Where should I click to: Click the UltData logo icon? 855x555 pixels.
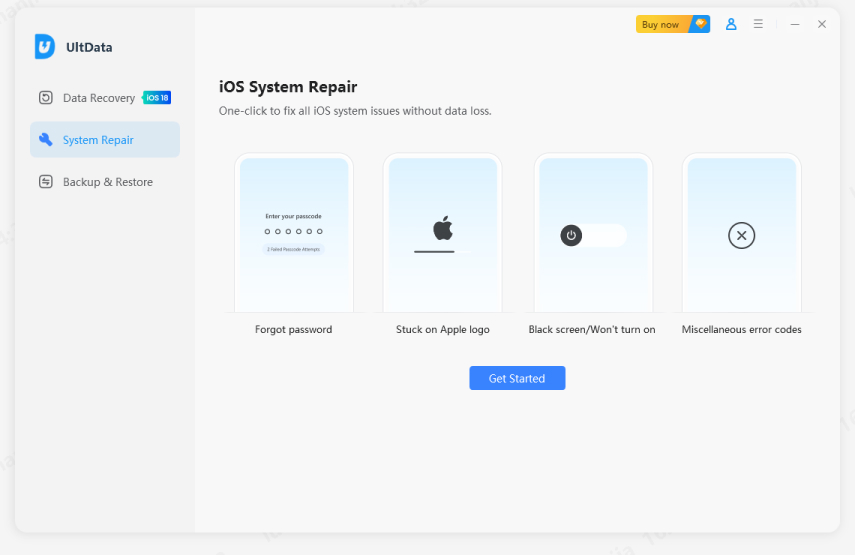click(x=44, y=47)
